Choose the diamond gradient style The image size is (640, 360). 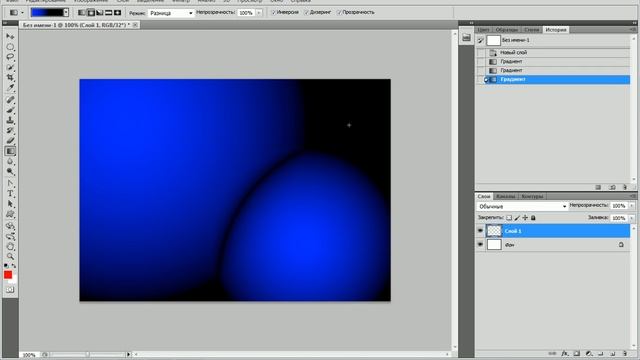click(x=118, y=13)
